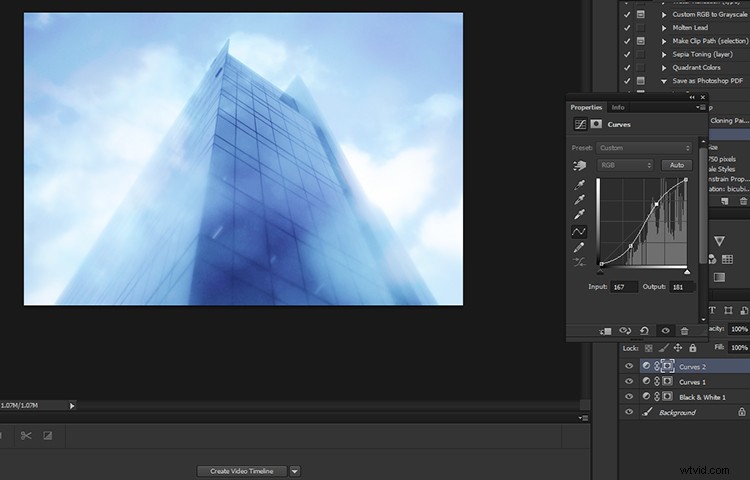Toggle checkmark for Custom RGB to Grayscale action
This screenshot has height=480, width=750.
[x=627, y=14]
